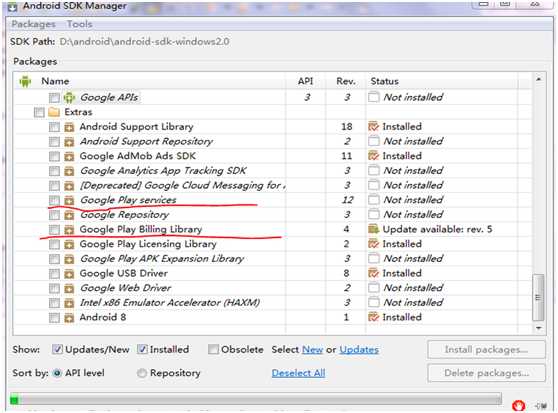Check the Google Play services checkbox

pyautogui.click(x=54, y=200)
